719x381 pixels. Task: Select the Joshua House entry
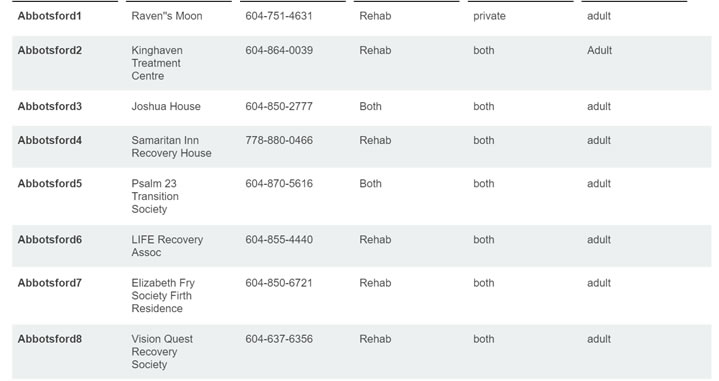pos(166,106)
